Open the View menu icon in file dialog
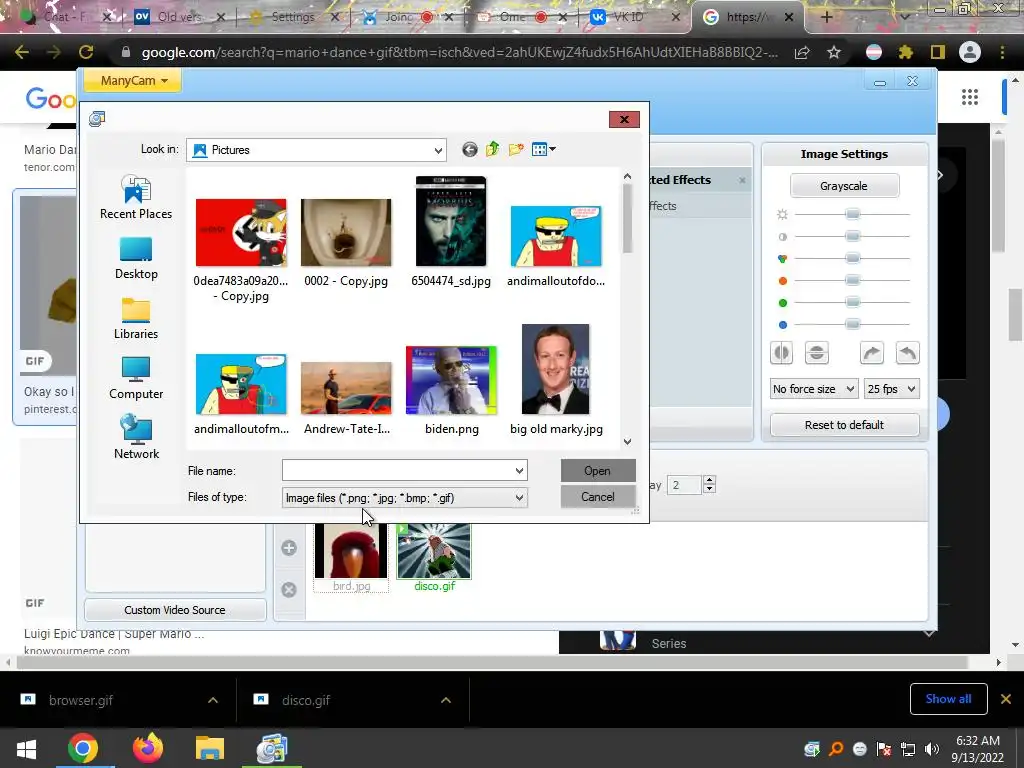 543,150
